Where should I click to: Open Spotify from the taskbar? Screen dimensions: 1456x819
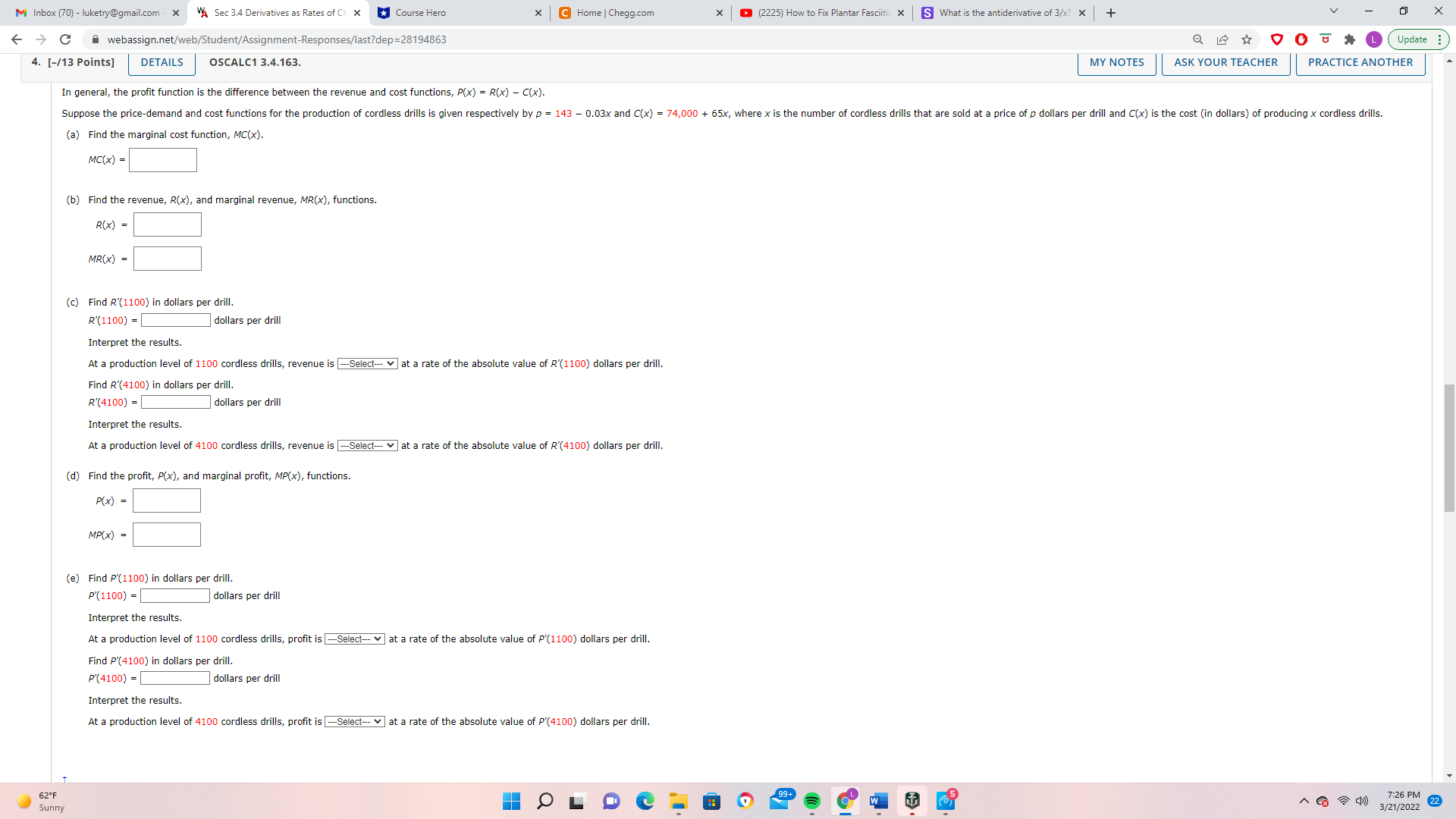pyautogui.click(x=814, y=801)
